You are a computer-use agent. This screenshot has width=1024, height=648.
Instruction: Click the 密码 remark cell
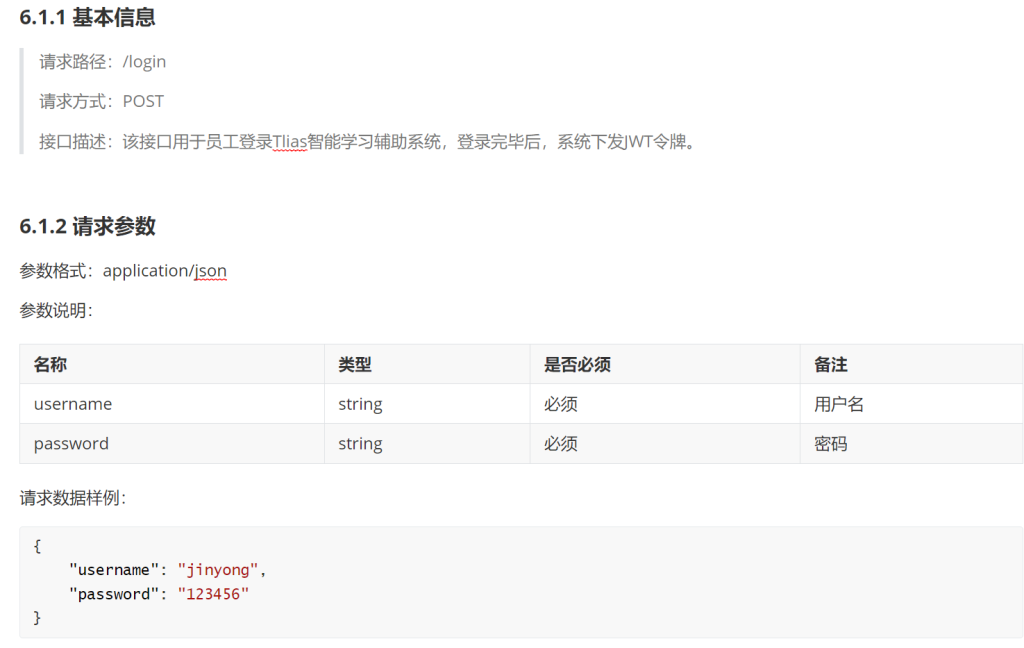coord(831,444)
